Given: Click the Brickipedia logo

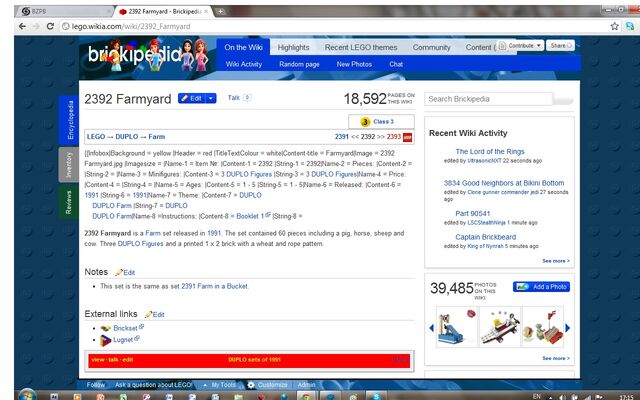Looking at the screenshot, I should (x=147, y=55).
